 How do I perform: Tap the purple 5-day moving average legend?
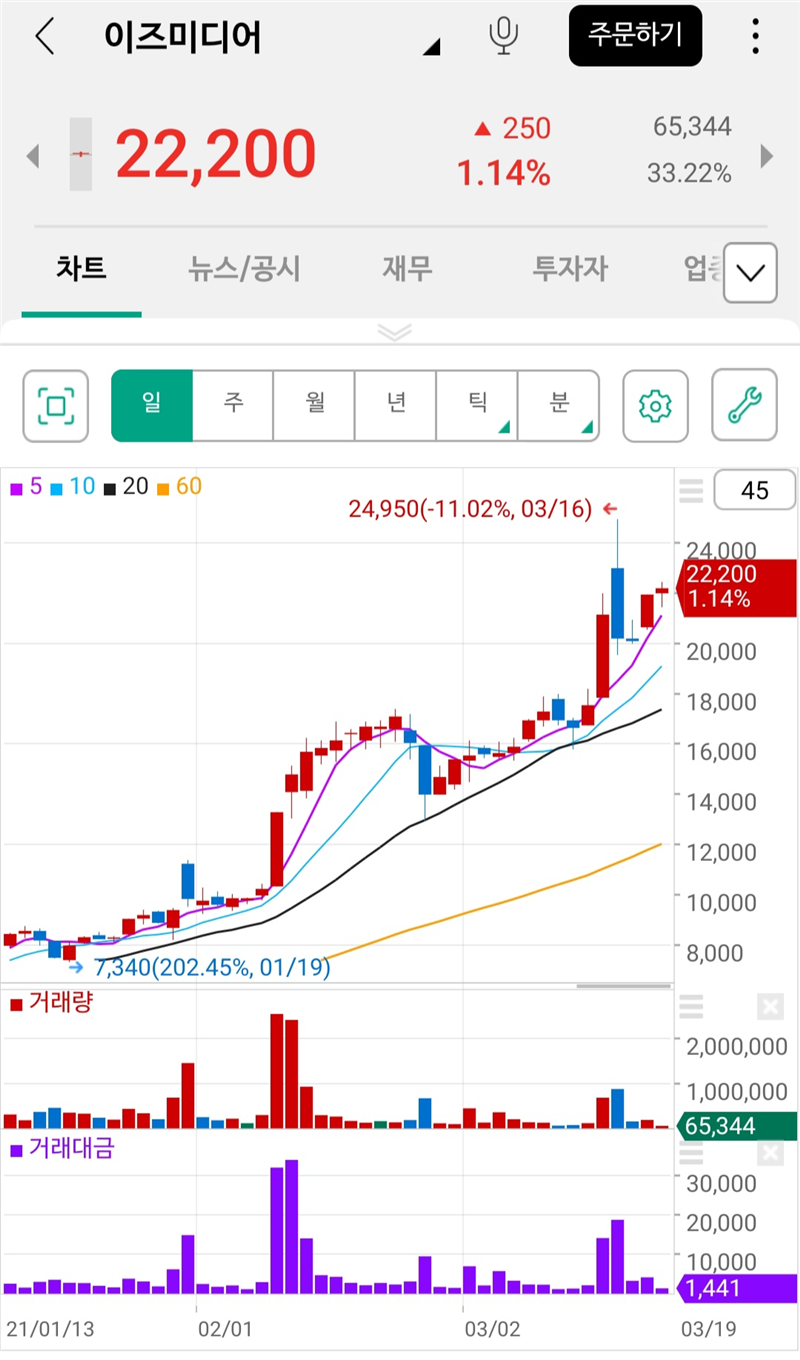(x=26, y=487)
